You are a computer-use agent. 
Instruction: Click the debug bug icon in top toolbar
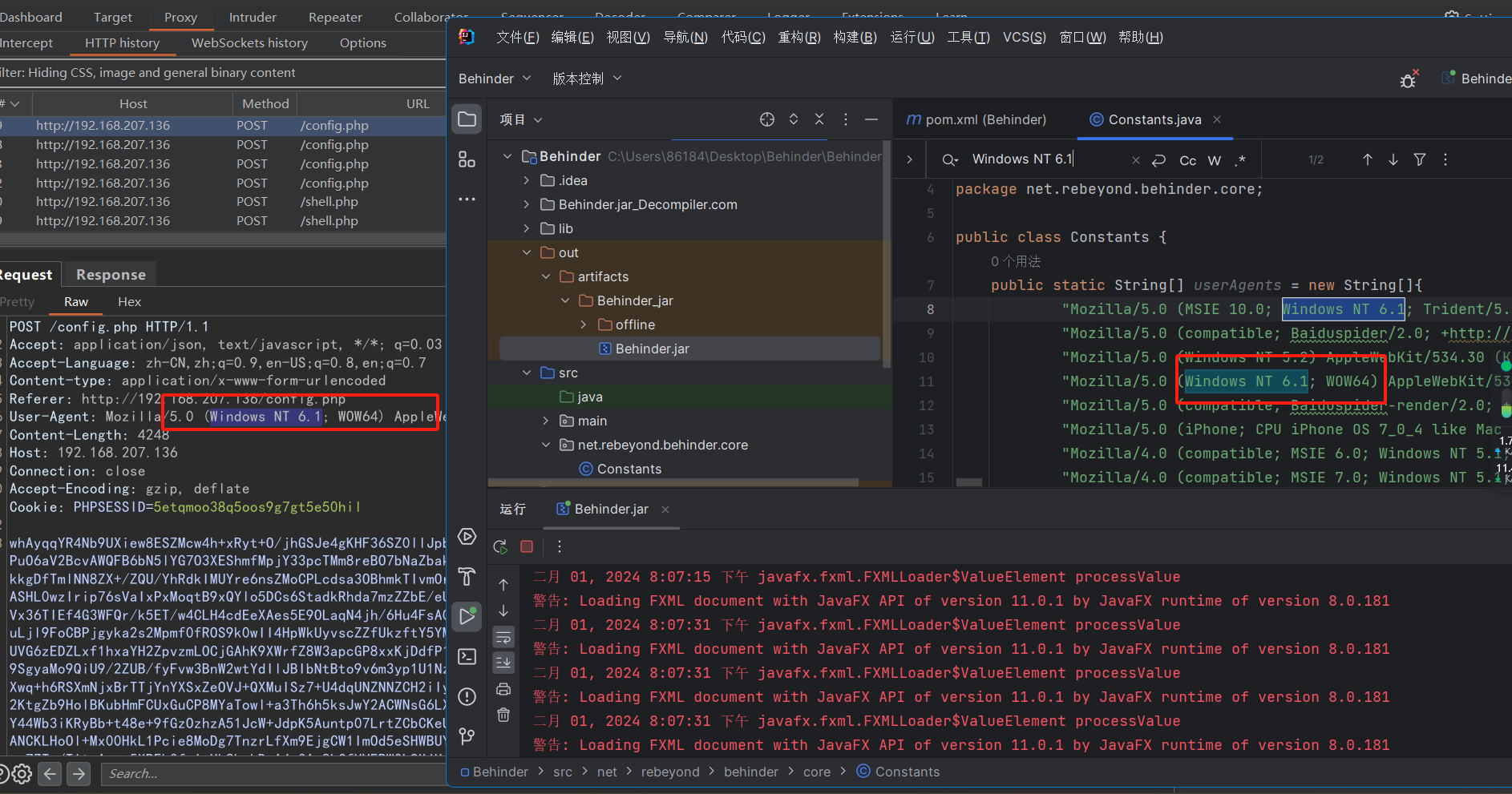[x=1409, y=79]
